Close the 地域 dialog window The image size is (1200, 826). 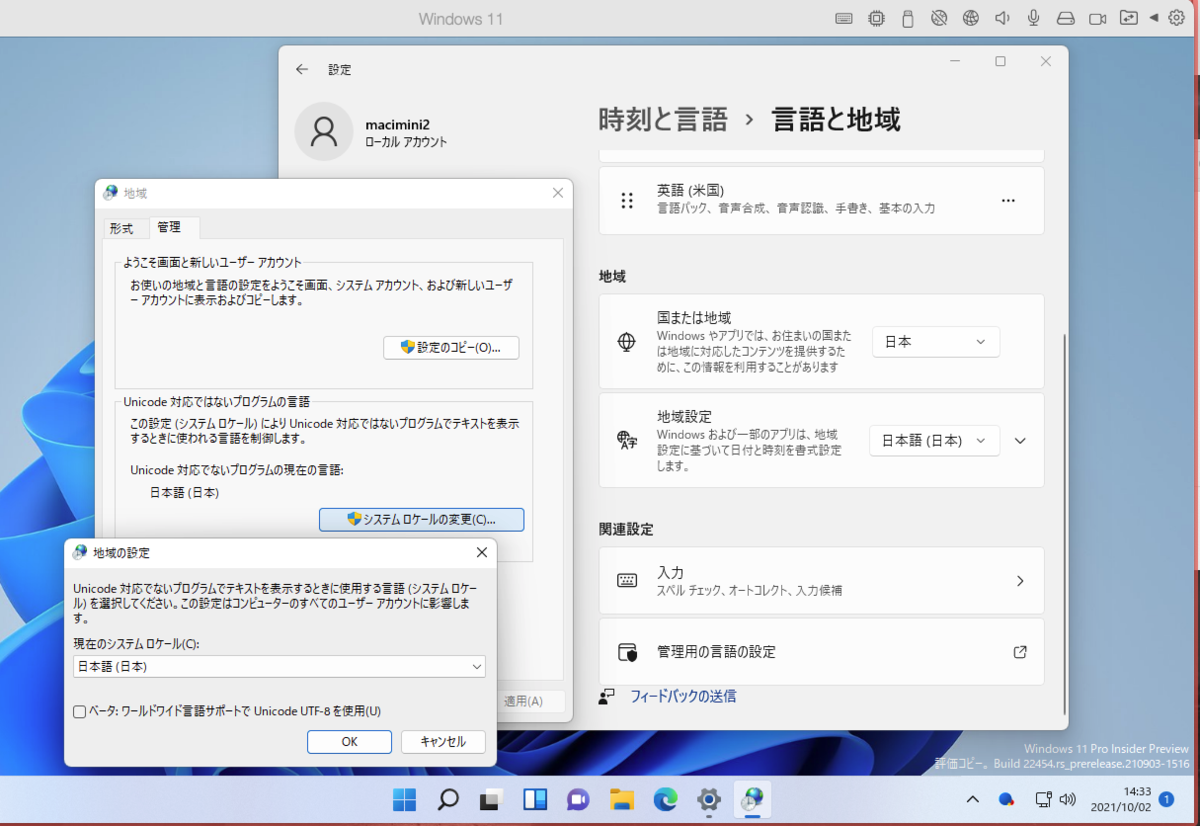(557, 193)
